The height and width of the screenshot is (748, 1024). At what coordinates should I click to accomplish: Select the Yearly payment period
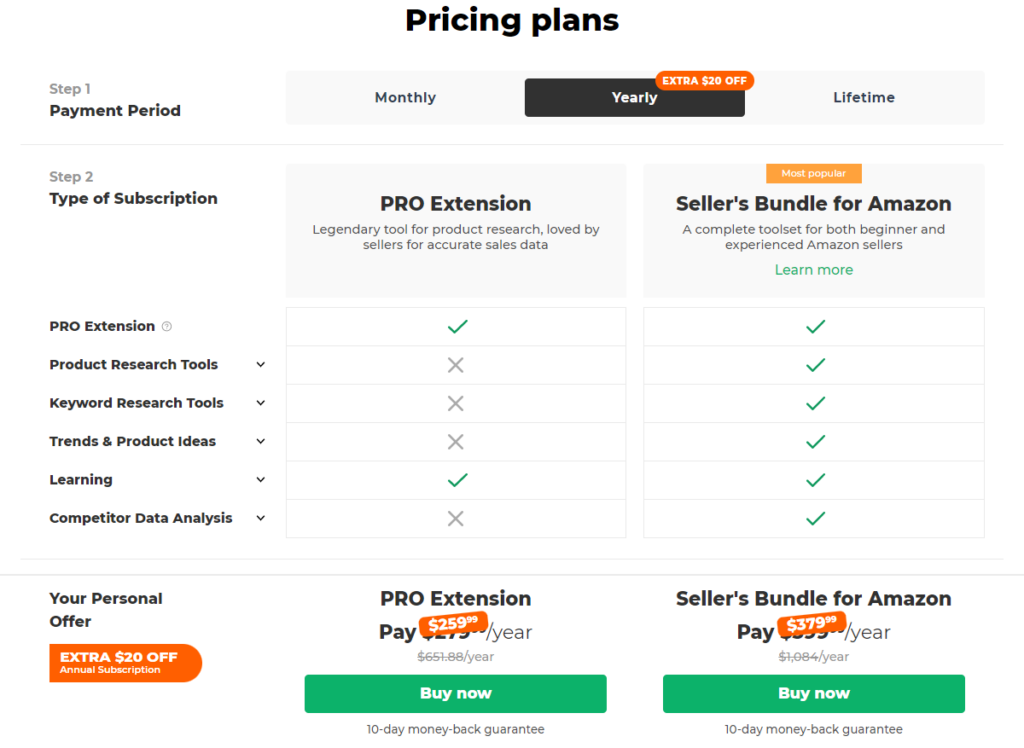pyautogui.click(x=634, y=97)
